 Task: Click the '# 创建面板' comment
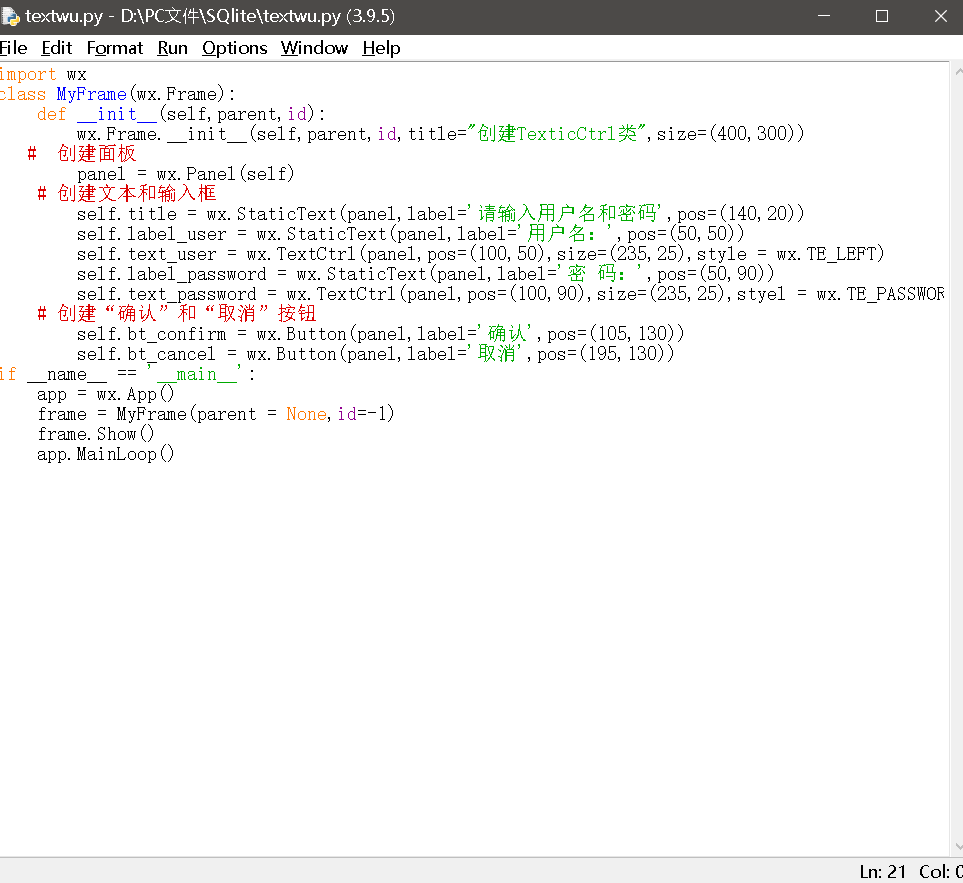(82, 154)
